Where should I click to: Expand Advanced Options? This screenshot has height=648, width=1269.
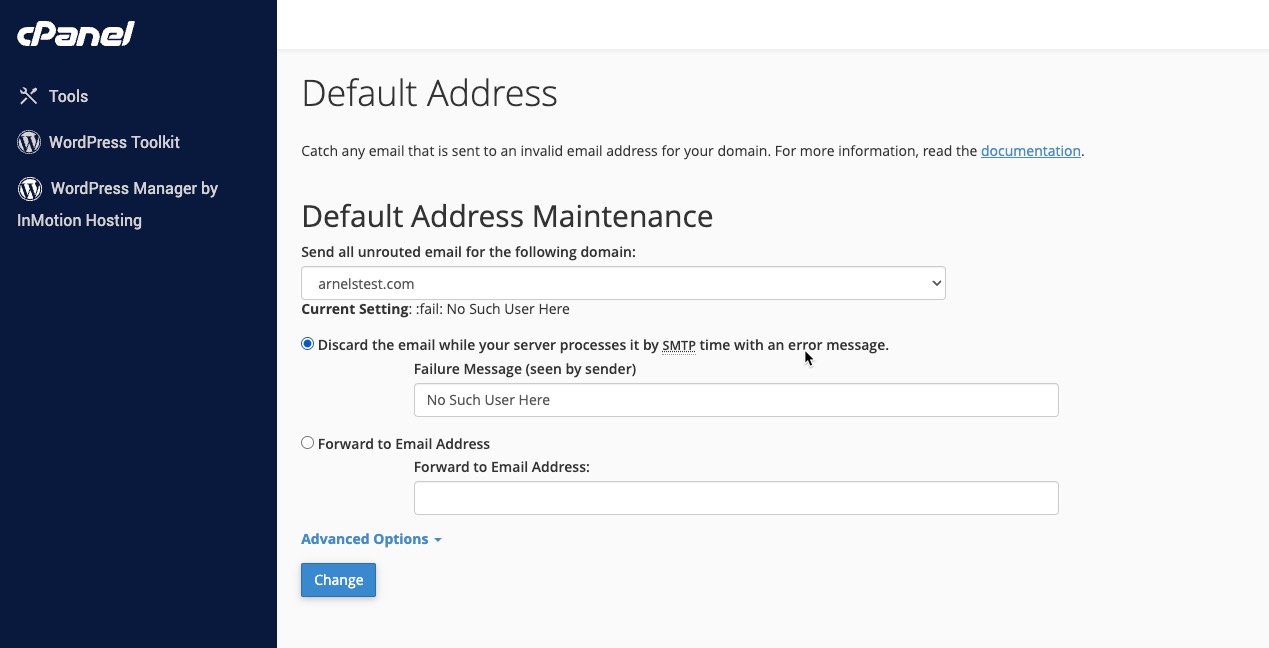coord(365,539)
